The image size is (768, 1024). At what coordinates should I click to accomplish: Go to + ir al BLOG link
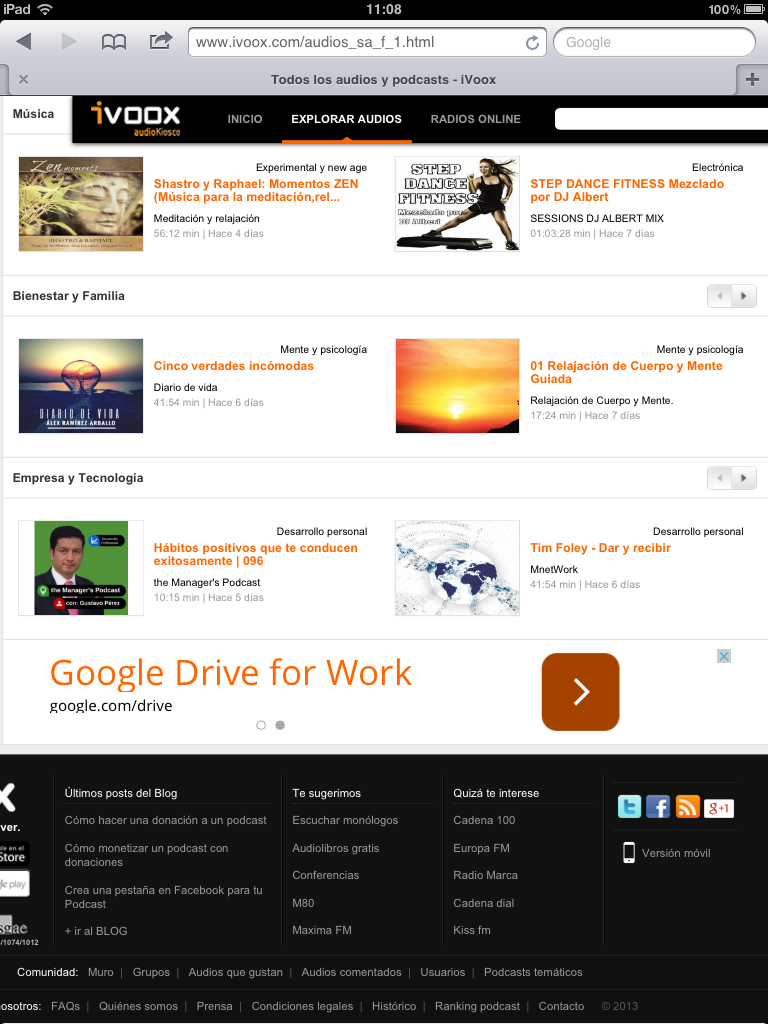point(96,931)
